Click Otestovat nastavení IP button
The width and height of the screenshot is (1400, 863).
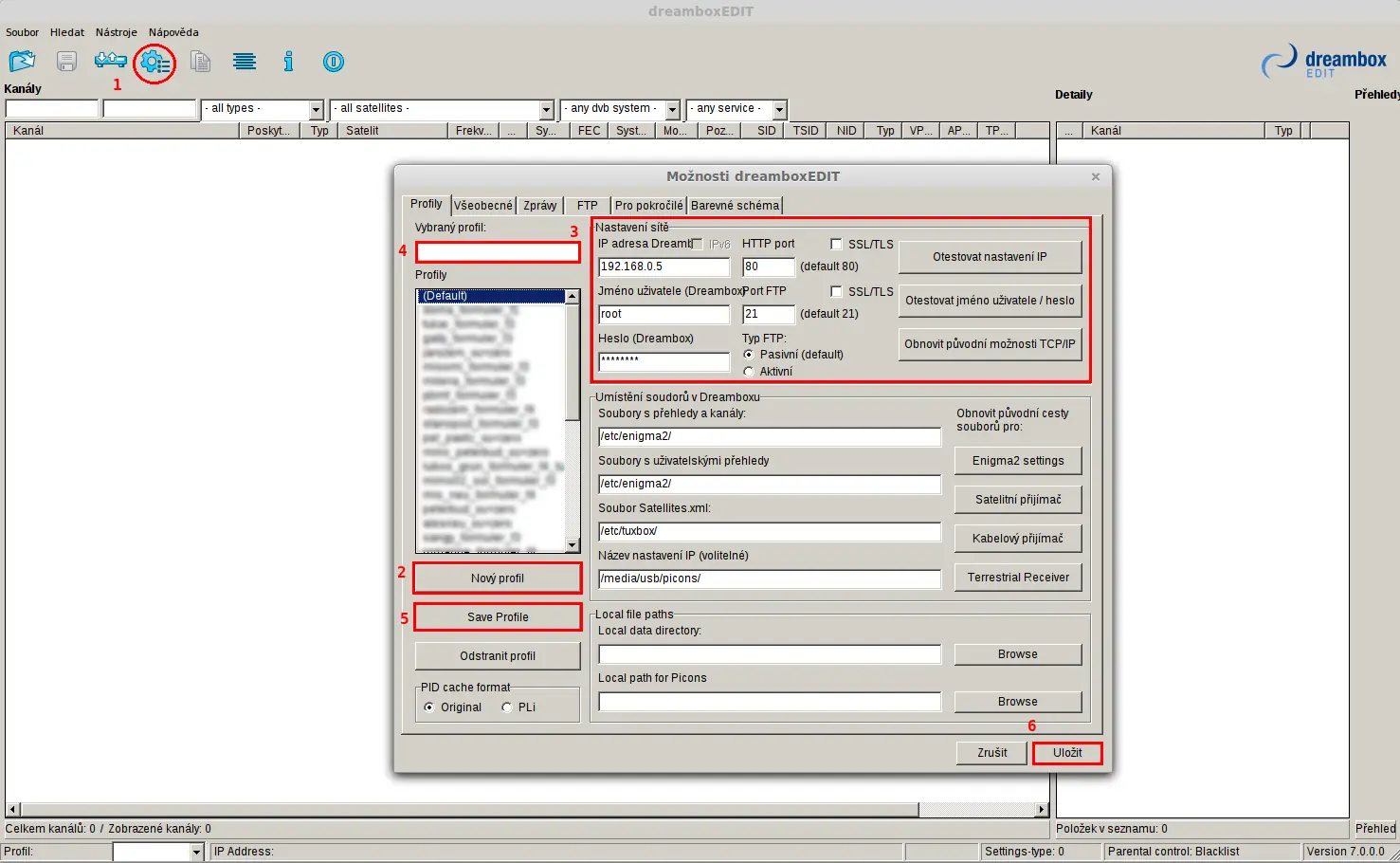pyautogui.click(x=990, y=257)
